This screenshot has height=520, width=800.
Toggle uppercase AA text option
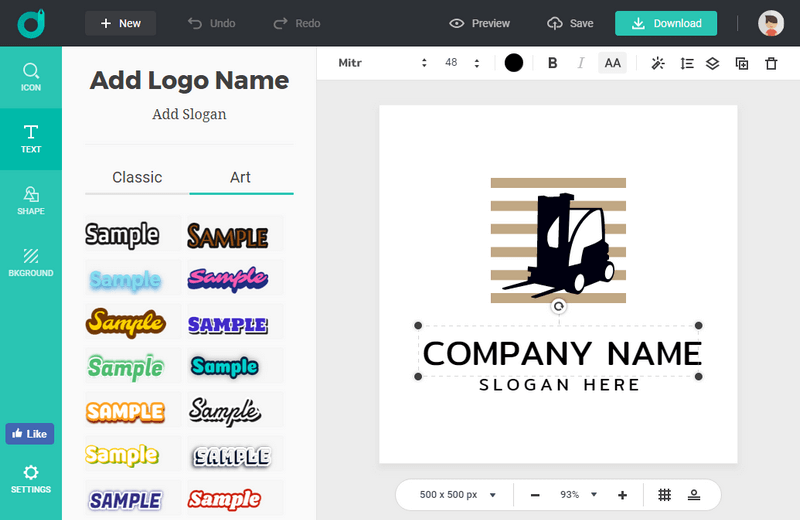(x=612, y=63)
